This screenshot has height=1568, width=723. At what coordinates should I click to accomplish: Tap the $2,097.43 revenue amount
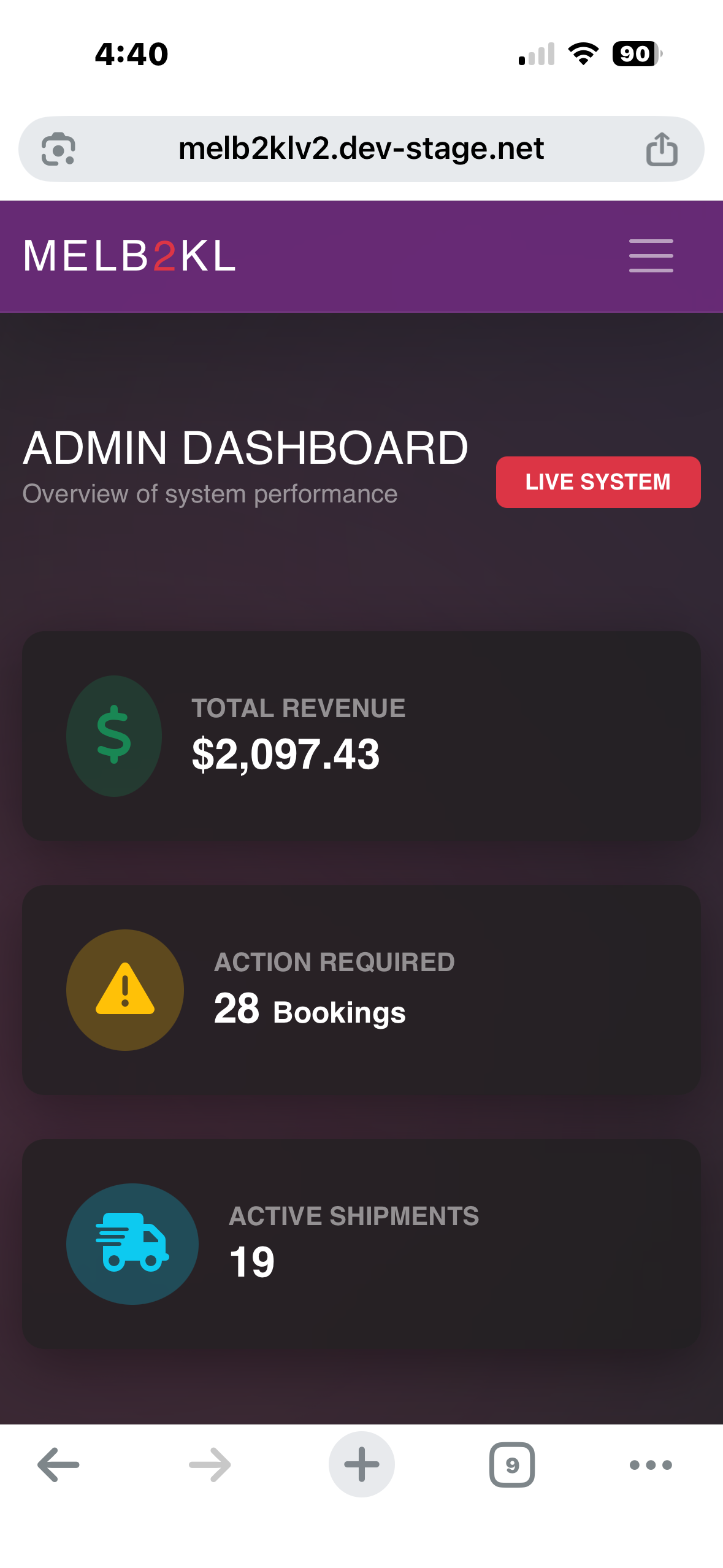point(286,754)
